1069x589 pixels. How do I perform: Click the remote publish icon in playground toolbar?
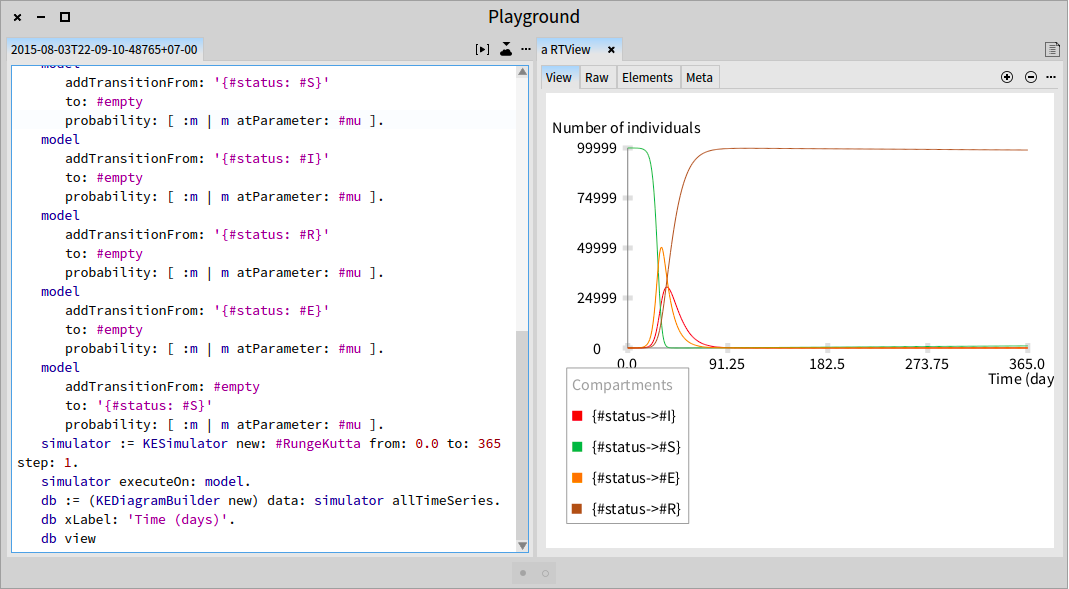(505, 49)
